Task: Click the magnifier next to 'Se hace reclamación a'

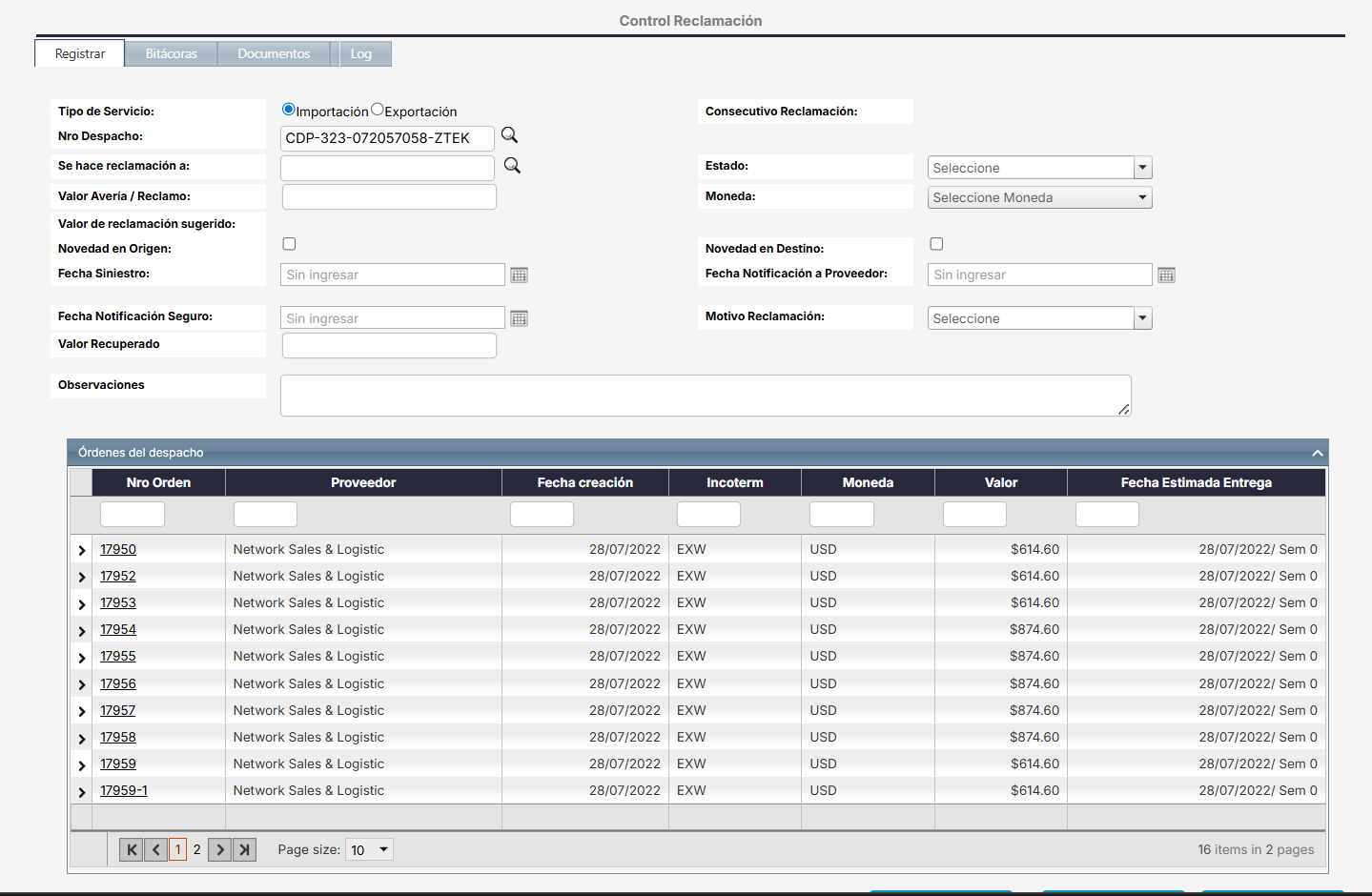Action: 512,166
